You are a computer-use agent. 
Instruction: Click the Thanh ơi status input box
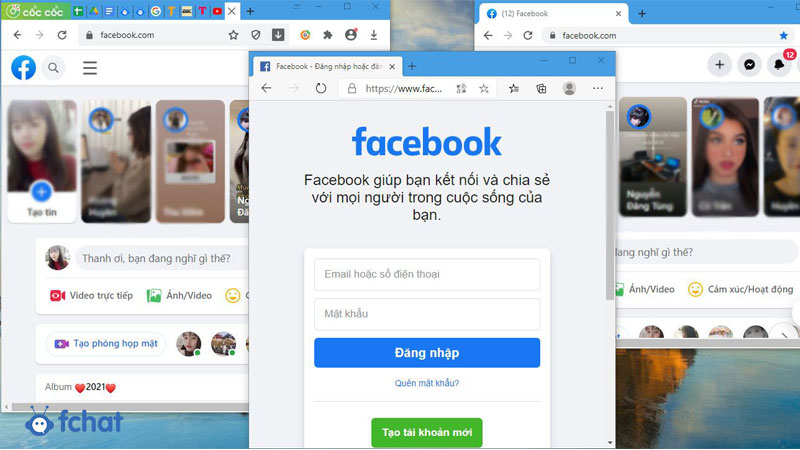(162, 258)
